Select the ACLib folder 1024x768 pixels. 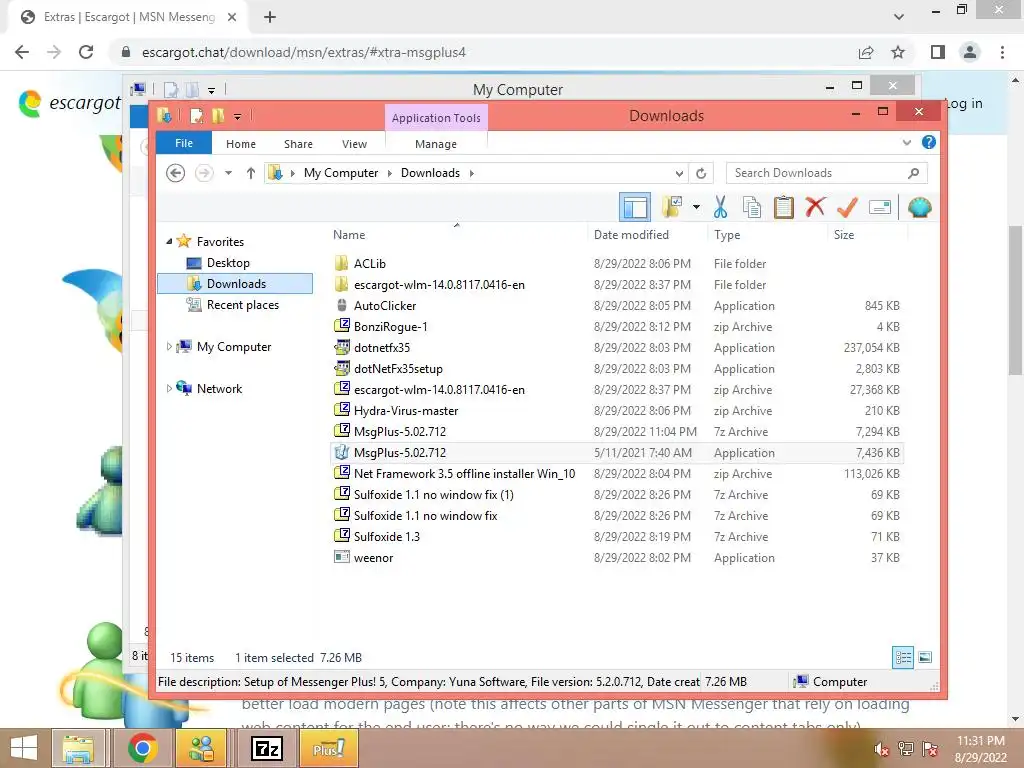click(617, 264)
